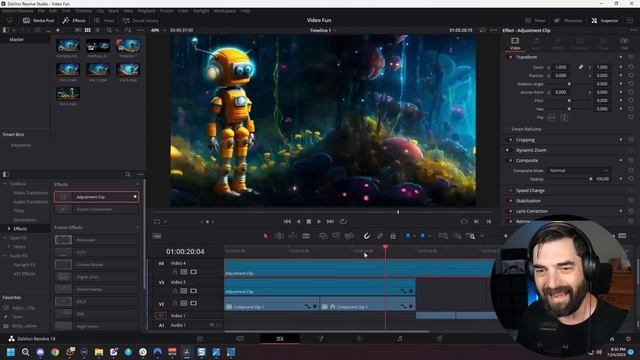Collapse the Open FX tree group
The width and height of the screenshot is (640, 360).
click(5, 238)
